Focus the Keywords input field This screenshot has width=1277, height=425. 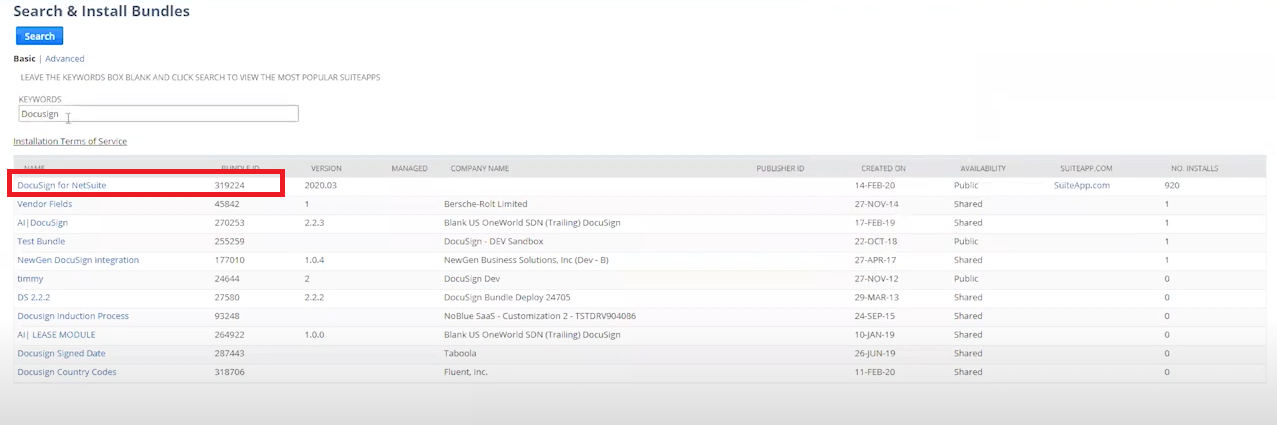[x=158, y=114]
